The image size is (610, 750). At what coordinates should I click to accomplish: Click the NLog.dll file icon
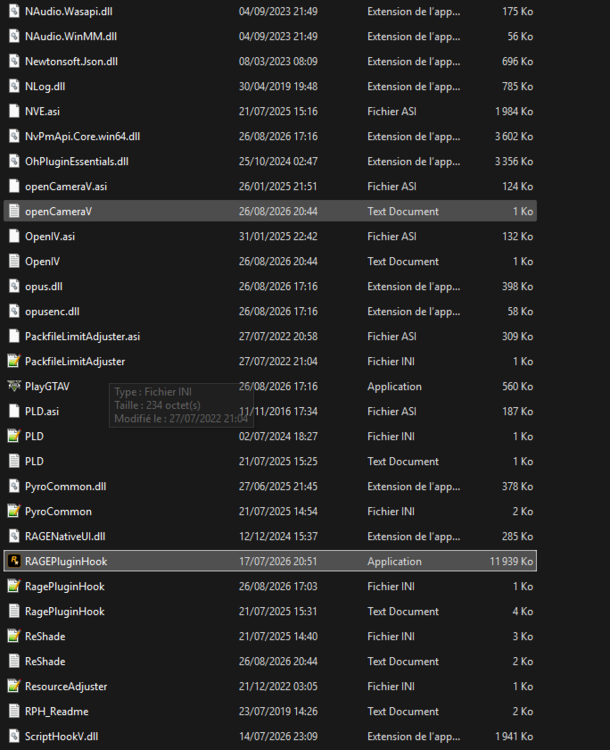14,86
